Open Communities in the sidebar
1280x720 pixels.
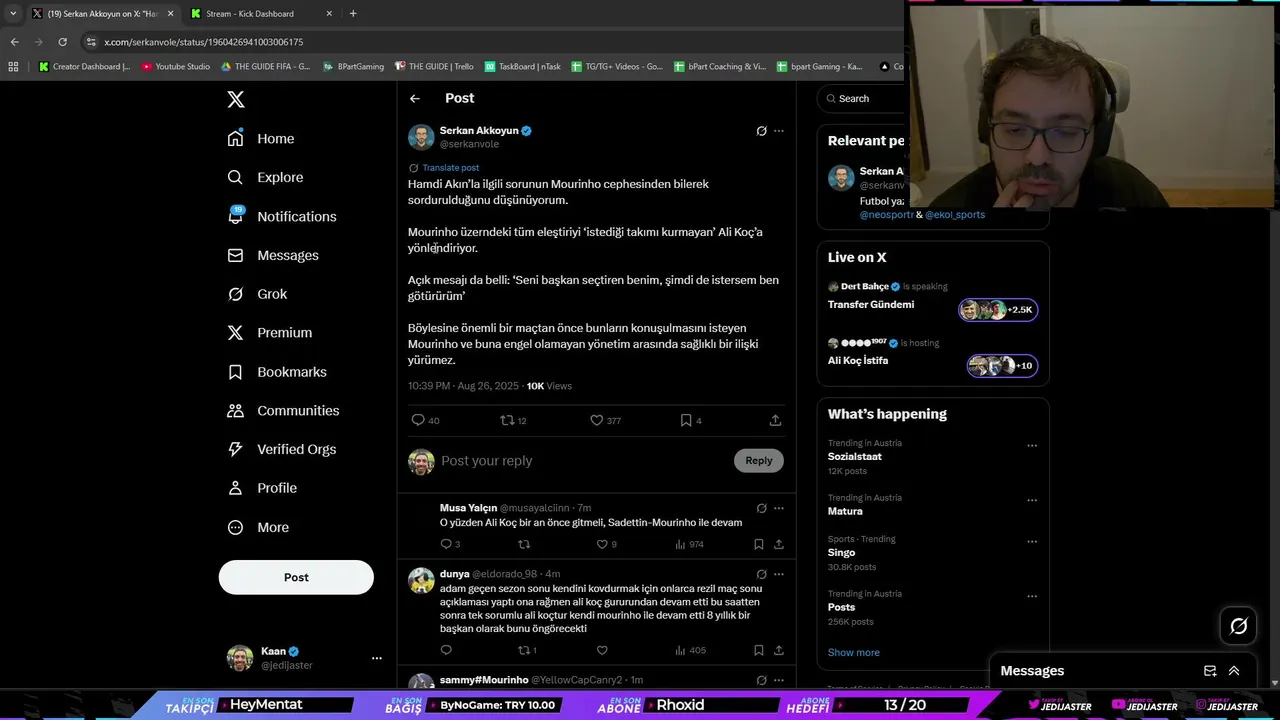[283, 411]
